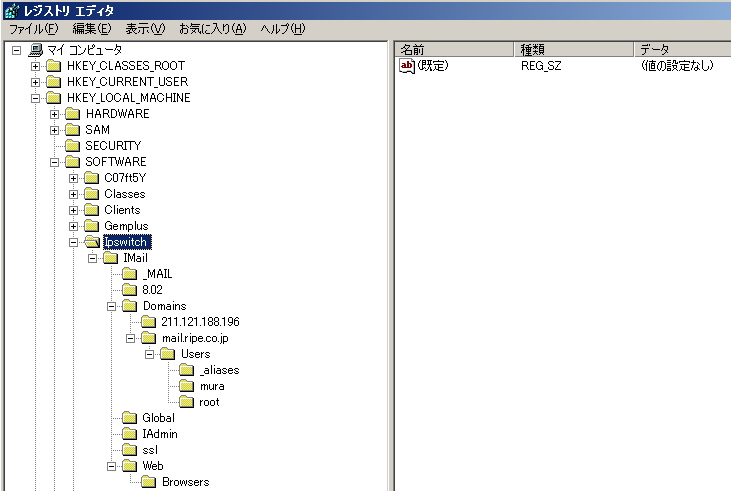Viewport: 731px width, 491px height.
Task: Click the Domains folder icon
Action: pyautogui.click(x=130, y=306)
